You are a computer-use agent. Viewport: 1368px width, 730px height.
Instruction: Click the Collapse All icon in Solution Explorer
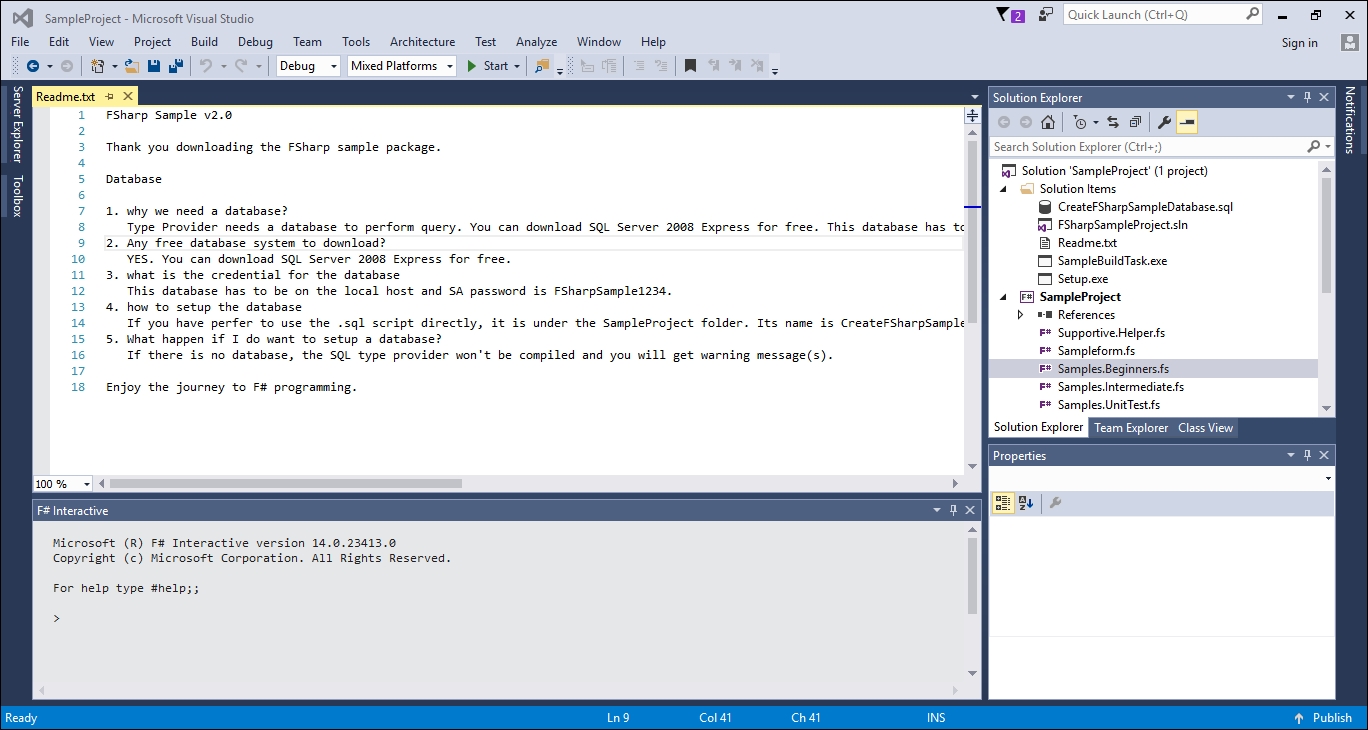pyautogui.click(x=1135, y=122)
